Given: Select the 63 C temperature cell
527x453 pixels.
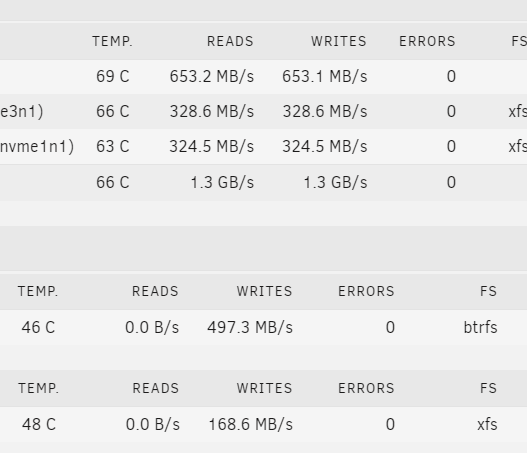Looking at the screenshot, I should pyautogui.click(x=113, y=147).
